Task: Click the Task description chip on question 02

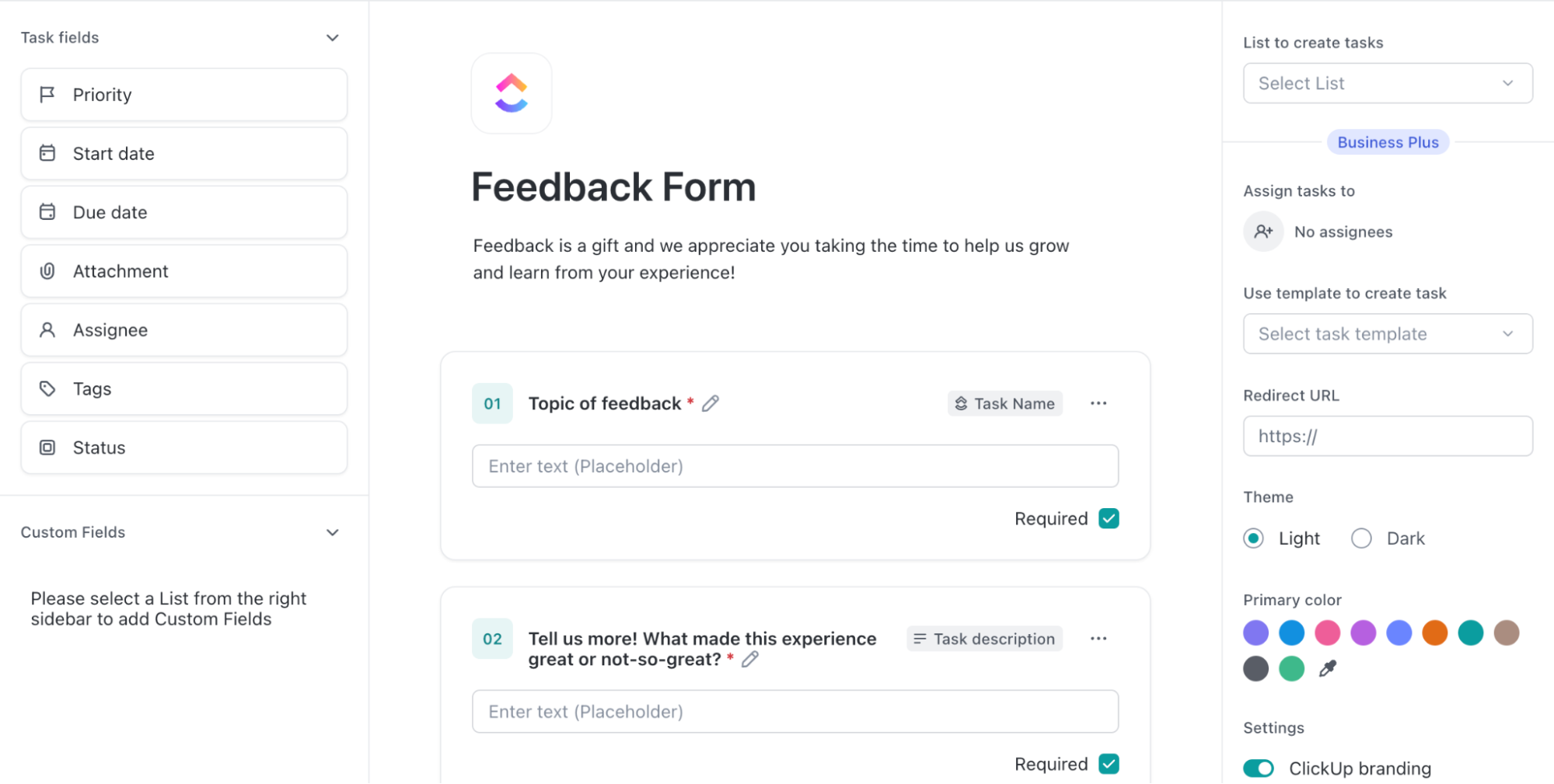Action: coord(984,638)
